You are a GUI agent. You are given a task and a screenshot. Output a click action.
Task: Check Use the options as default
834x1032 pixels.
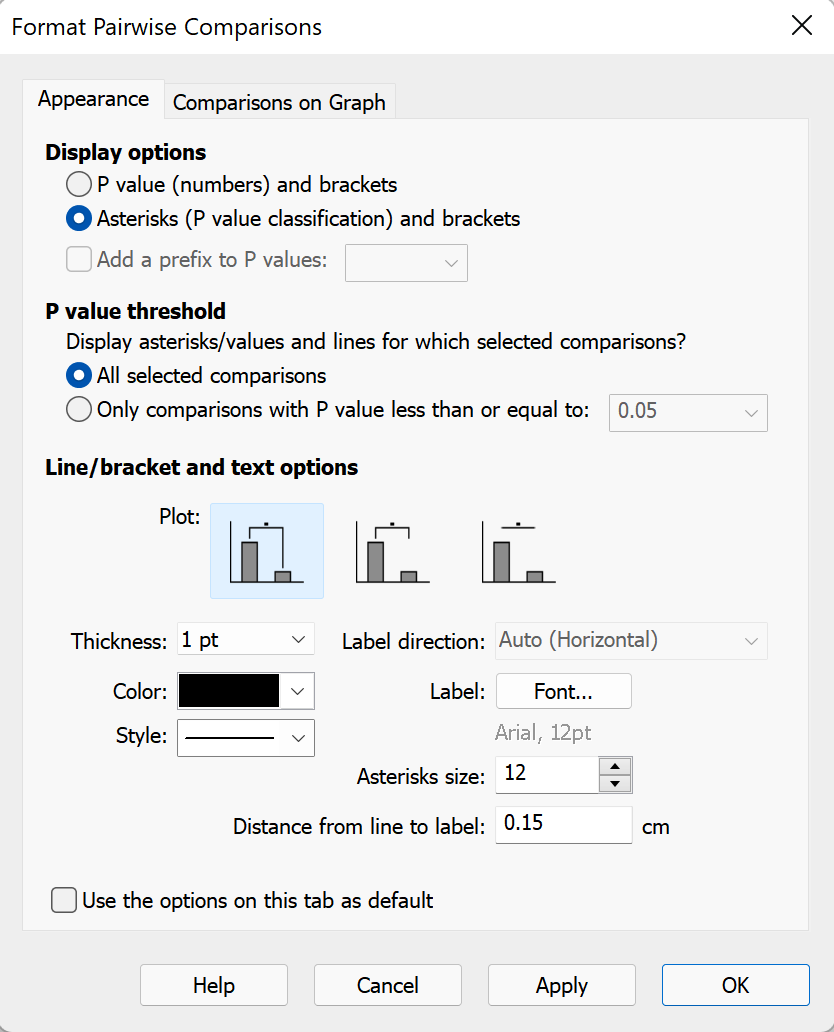pyautogui.click(x=64, y=900)
